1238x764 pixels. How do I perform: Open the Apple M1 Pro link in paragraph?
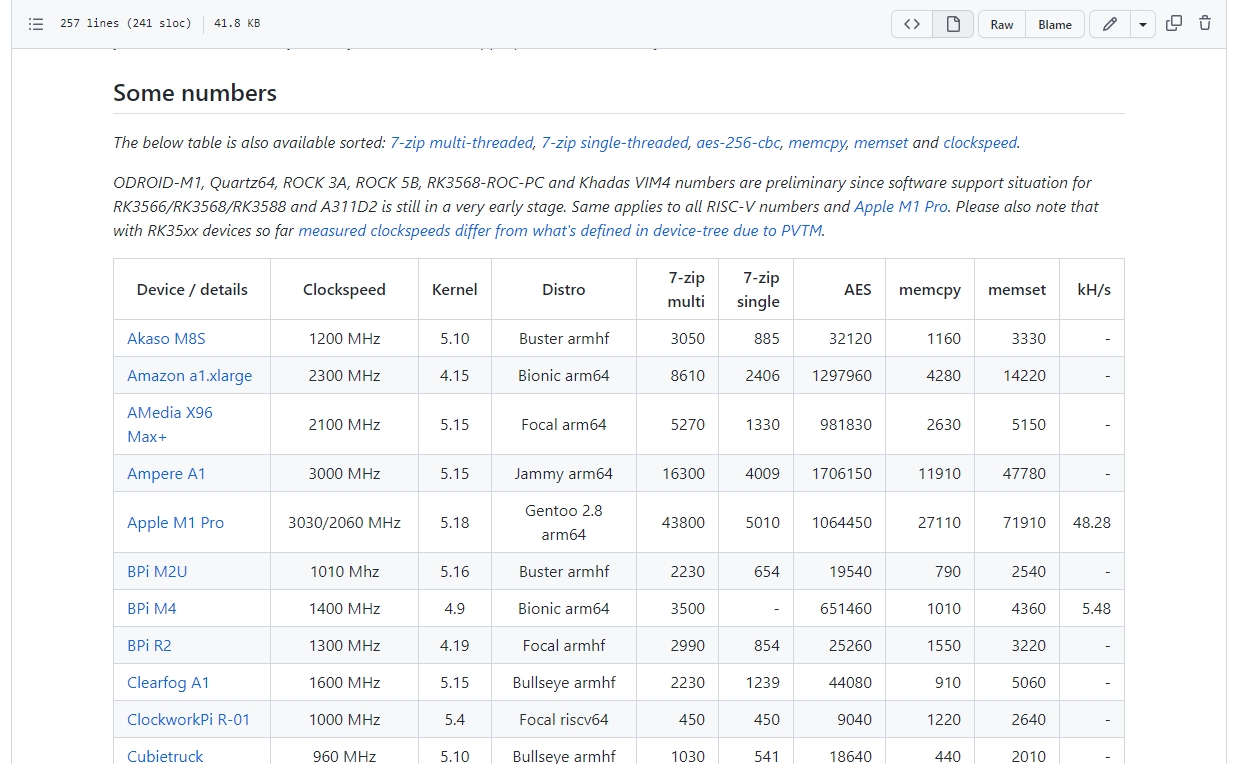pyautogui.click(x=900, y=206)
